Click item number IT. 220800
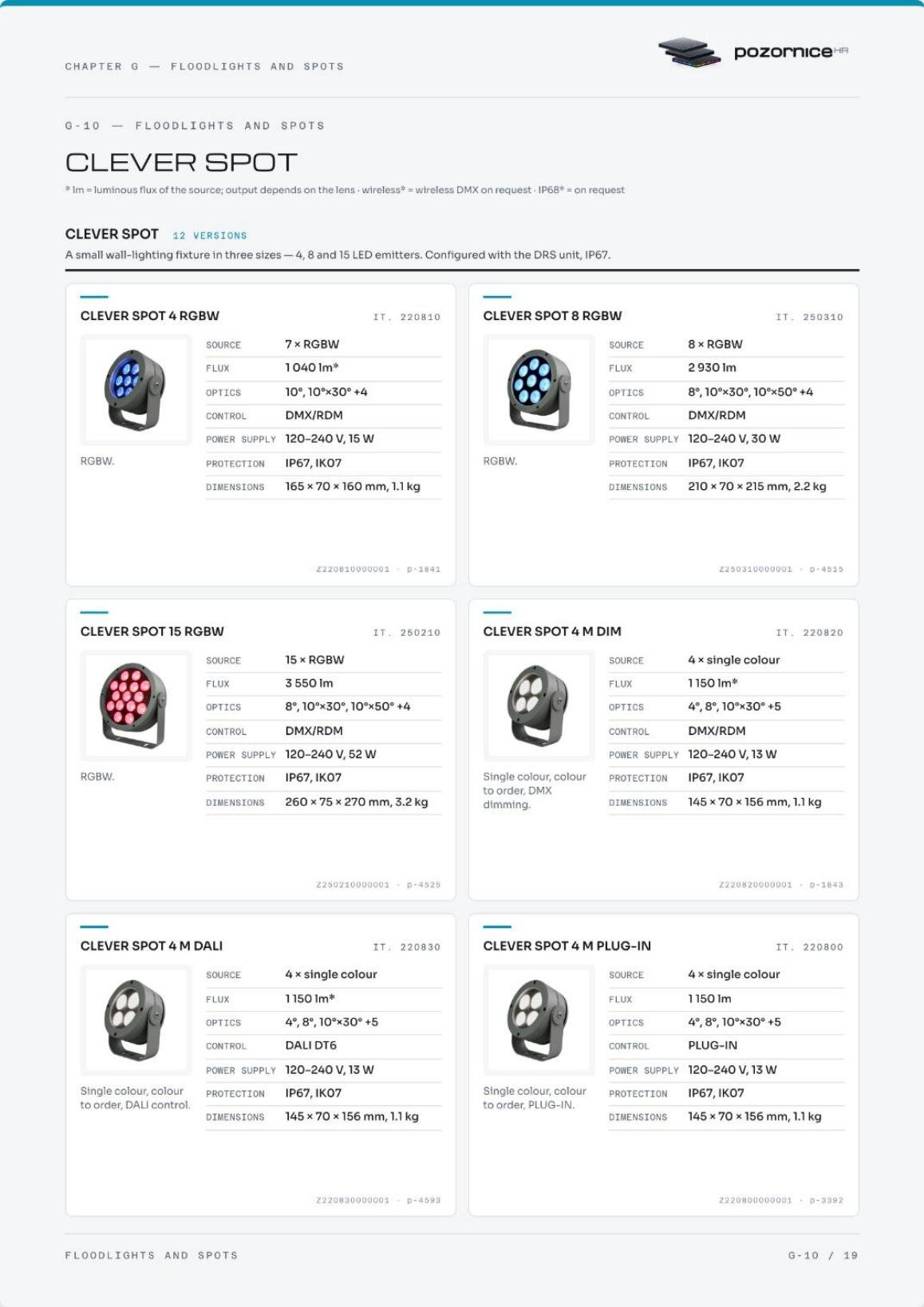 click(810, 947)
